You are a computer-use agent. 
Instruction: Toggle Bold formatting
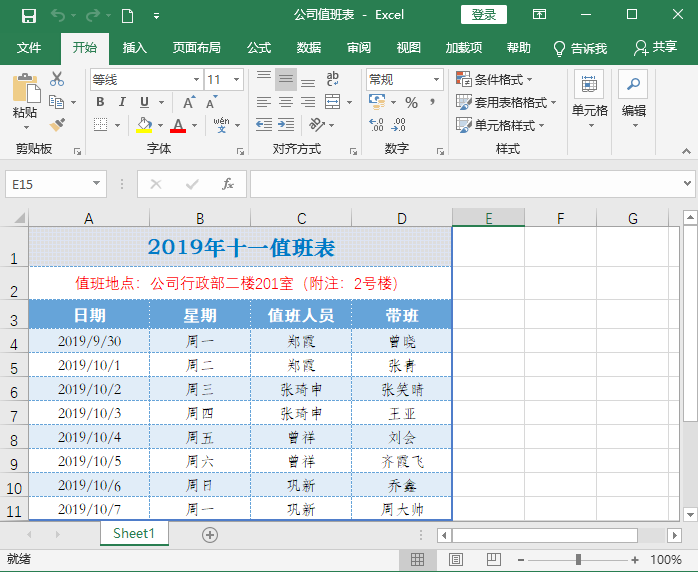pos(100,102)
